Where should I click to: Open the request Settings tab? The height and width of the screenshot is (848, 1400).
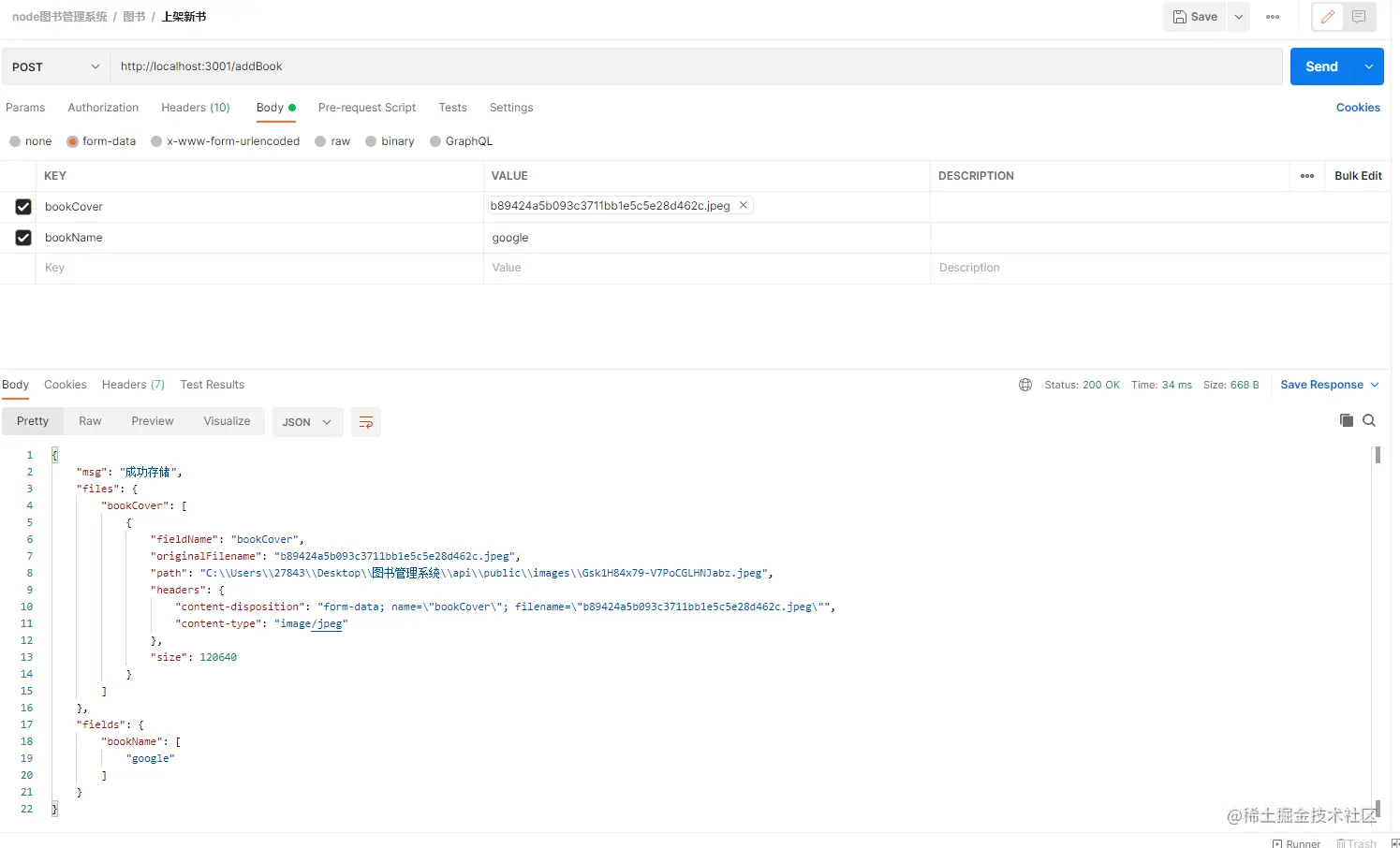[511, 108]
